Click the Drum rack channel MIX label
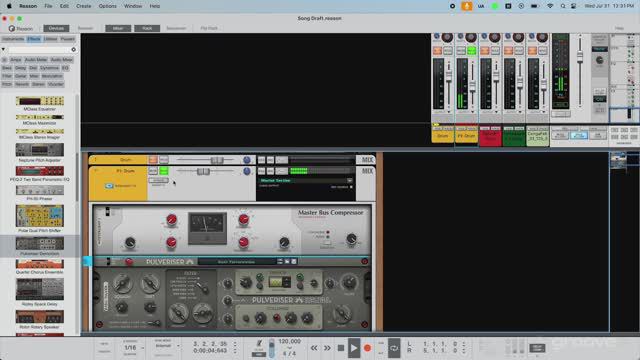 tap(367, 160)
